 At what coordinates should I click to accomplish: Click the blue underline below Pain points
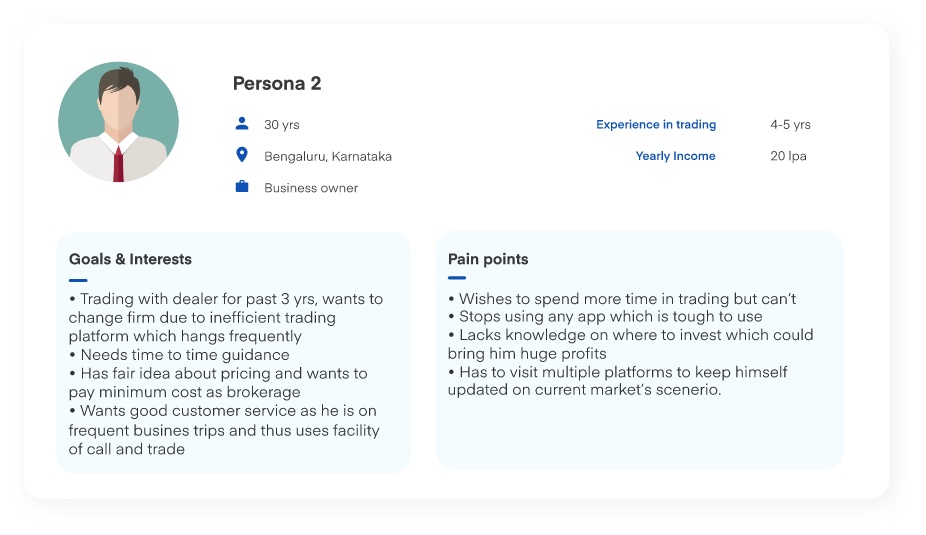click(457, 278)
